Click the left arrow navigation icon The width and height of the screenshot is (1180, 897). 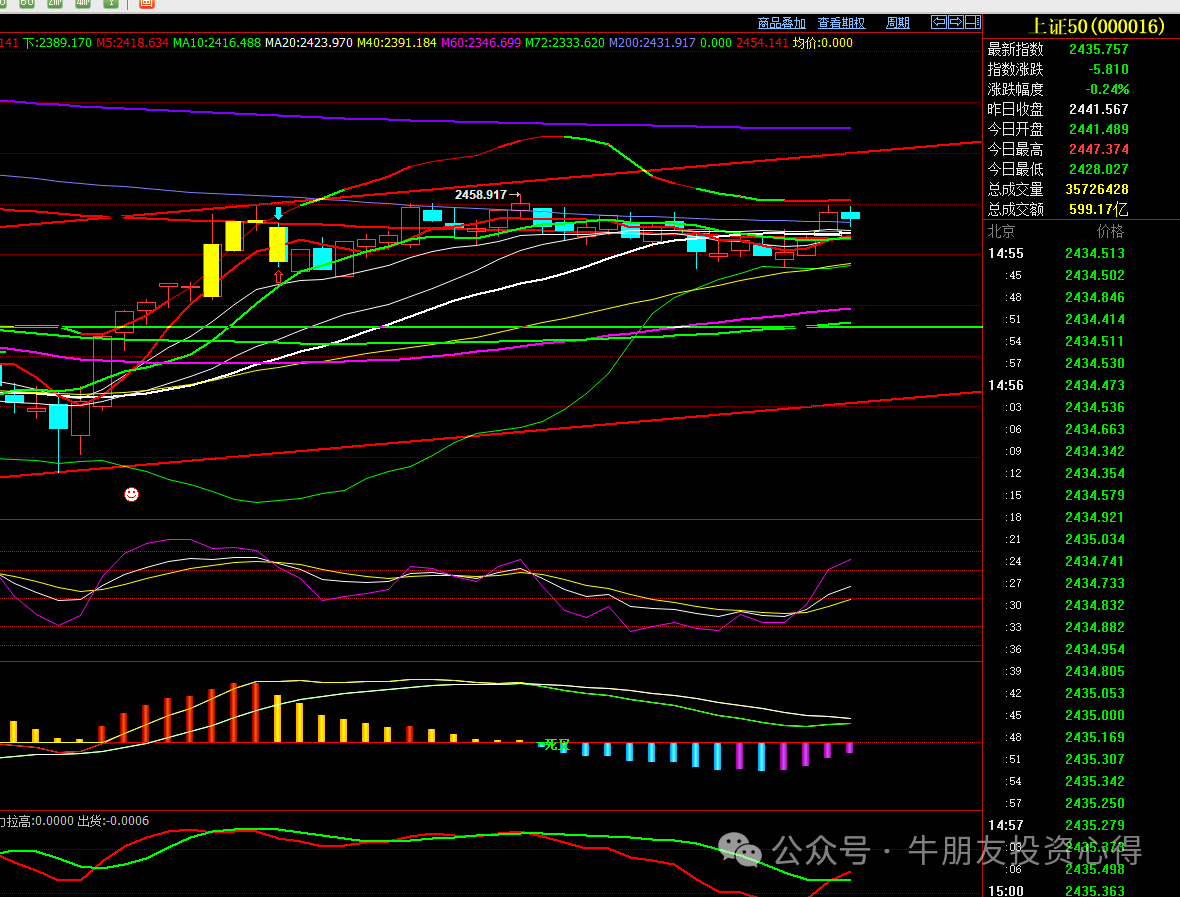(x=939, y=22)
